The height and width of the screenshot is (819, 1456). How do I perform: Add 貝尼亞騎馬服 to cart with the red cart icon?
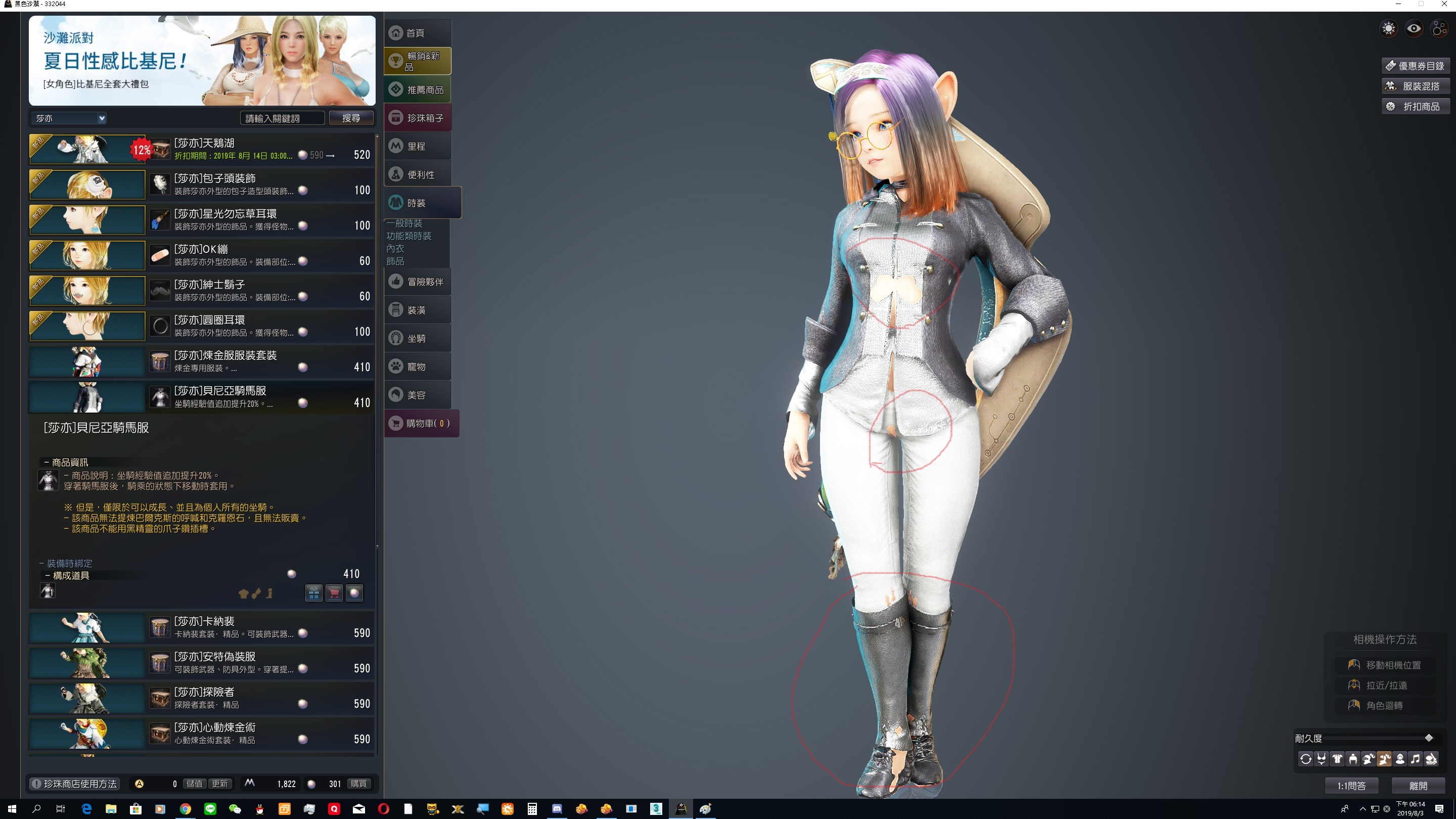(334, 593)
